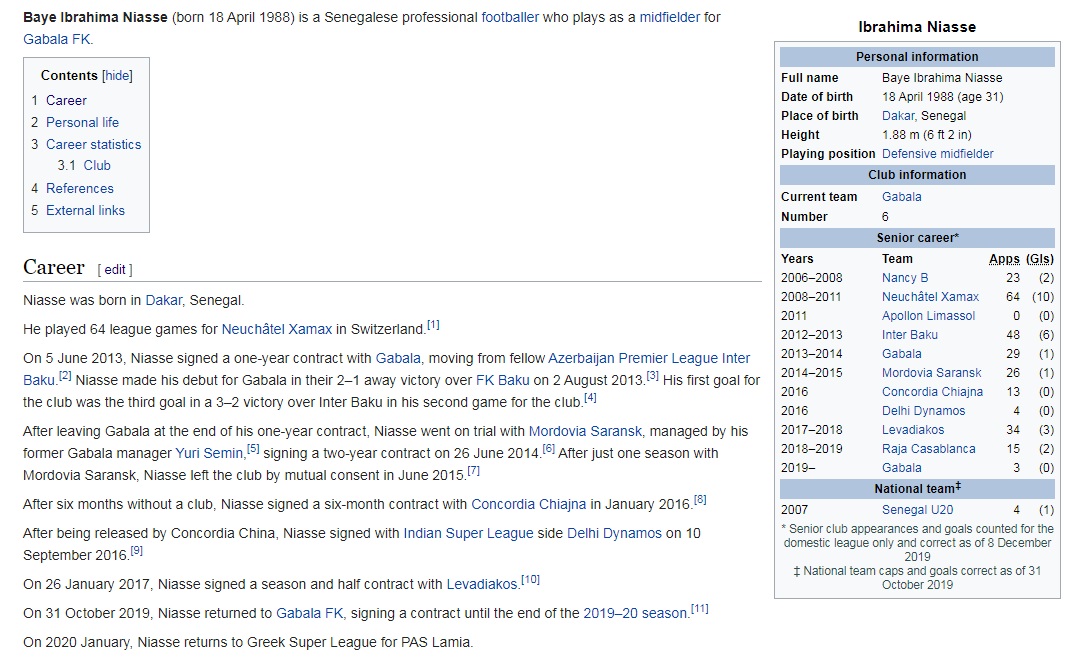Open Azerbaijan Premier League link
This screenshot has height=665, width=1069.
pyautogui.click(x=633, y=358)
